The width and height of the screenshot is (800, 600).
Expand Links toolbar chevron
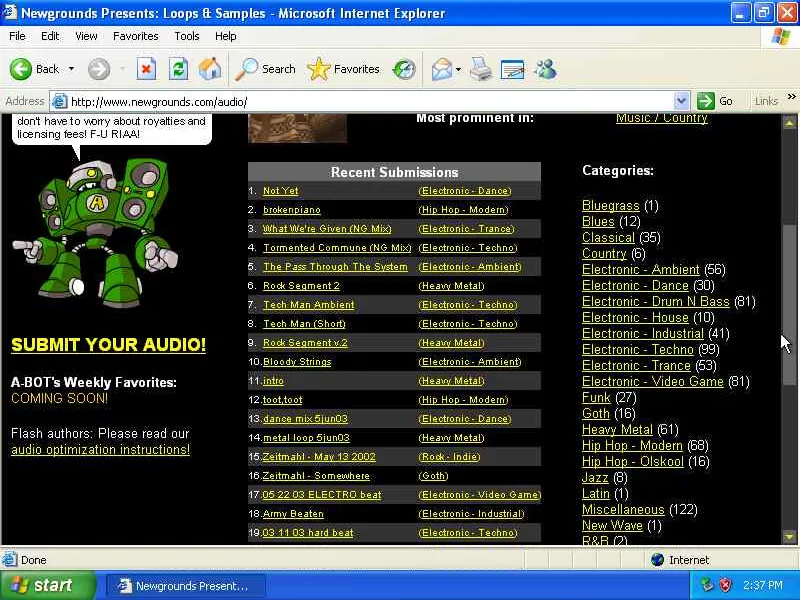pyautogui.click(x=791, y=96)
